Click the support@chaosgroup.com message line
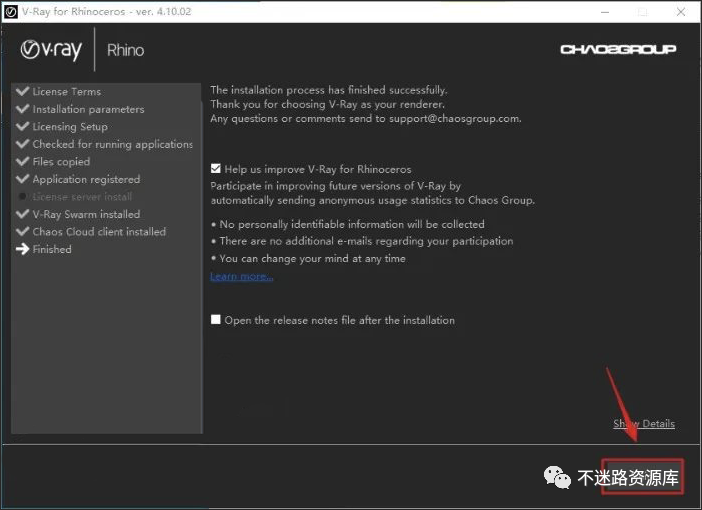Image resolution: width=702 pixels, height=510 pixels. (366, 118)
